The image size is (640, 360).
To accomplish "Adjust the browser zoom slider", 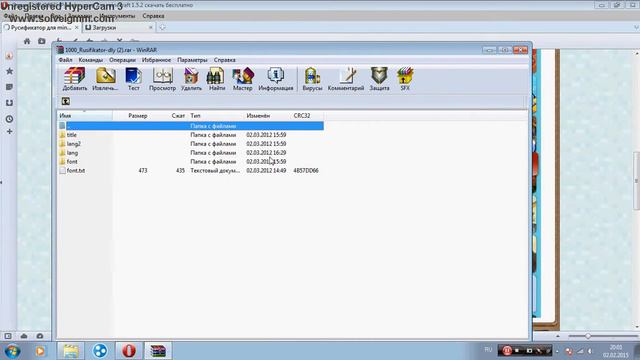I will point(588,336).
